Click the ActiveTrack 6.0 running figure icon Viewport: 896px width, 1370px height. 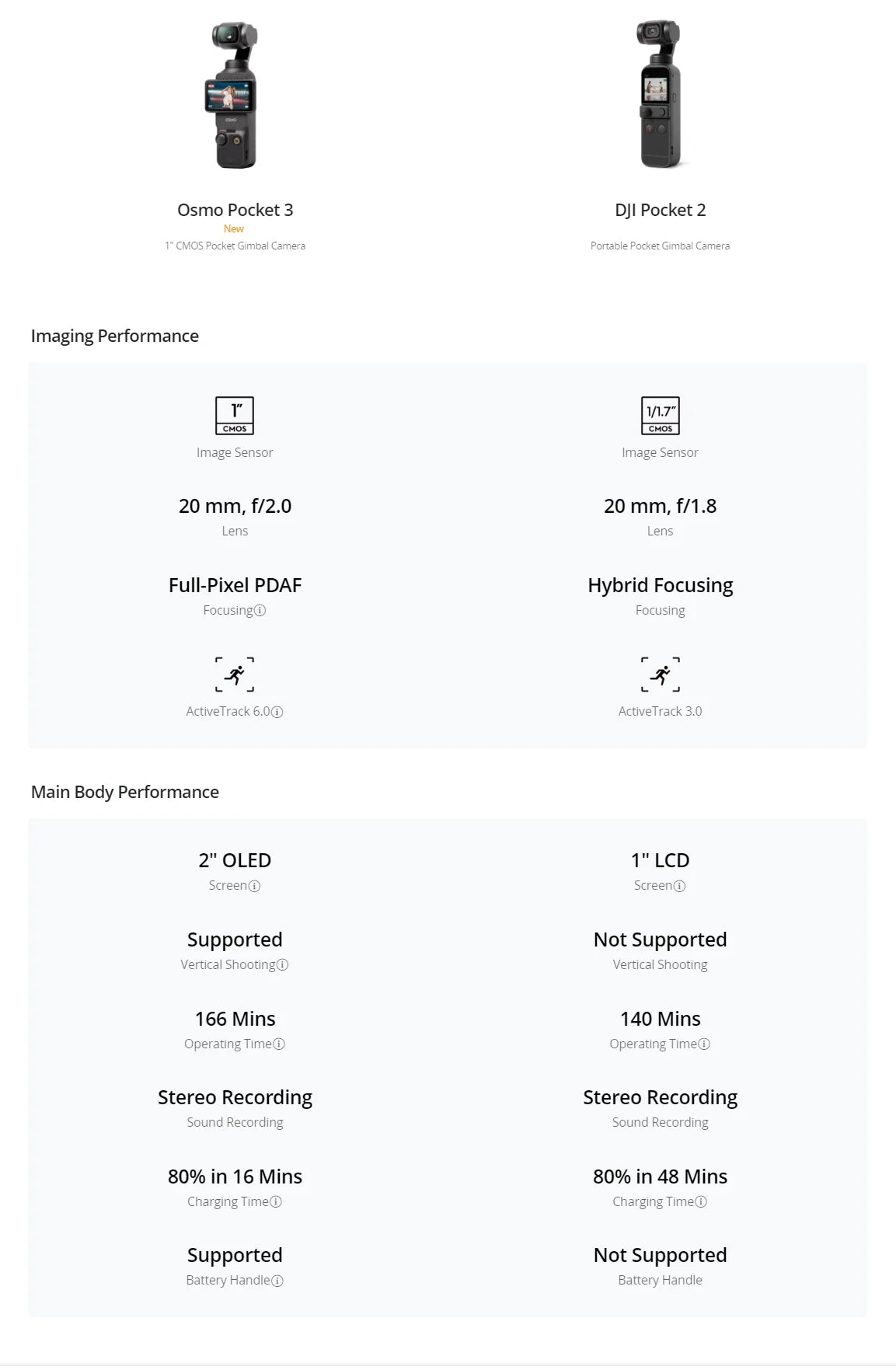235,675
